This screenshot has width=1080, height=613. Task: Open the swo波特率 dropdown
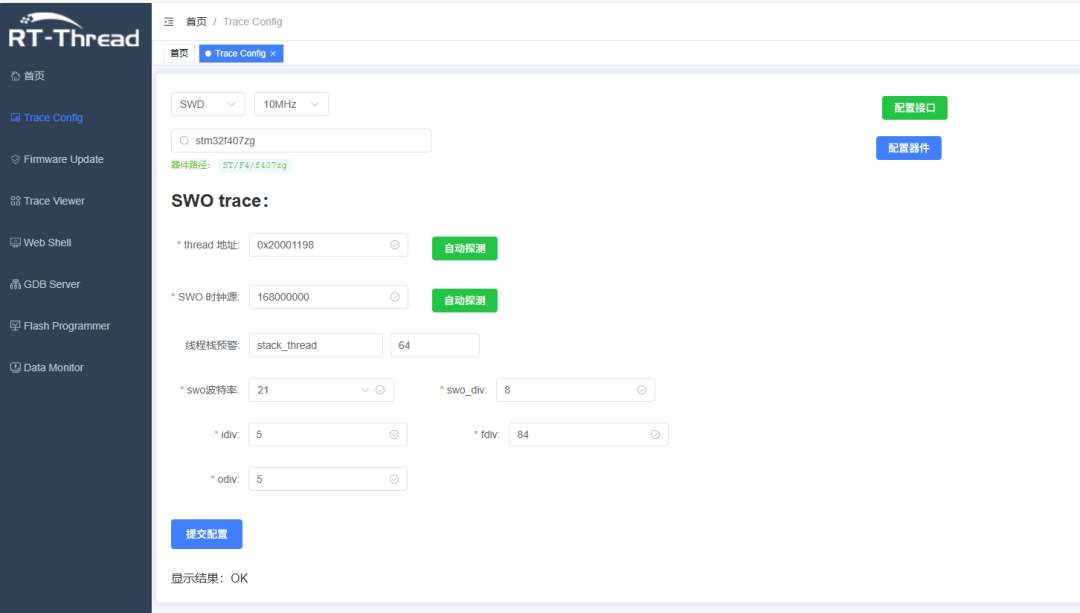click(321, 390)
